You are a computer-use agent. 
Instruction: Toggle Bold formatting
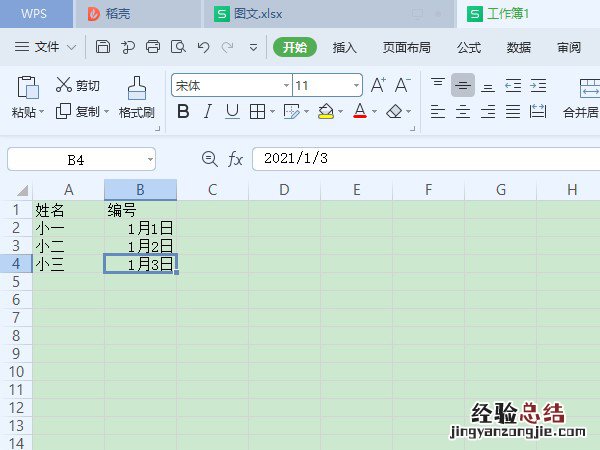pyautogui.click(x=182, y=111)
